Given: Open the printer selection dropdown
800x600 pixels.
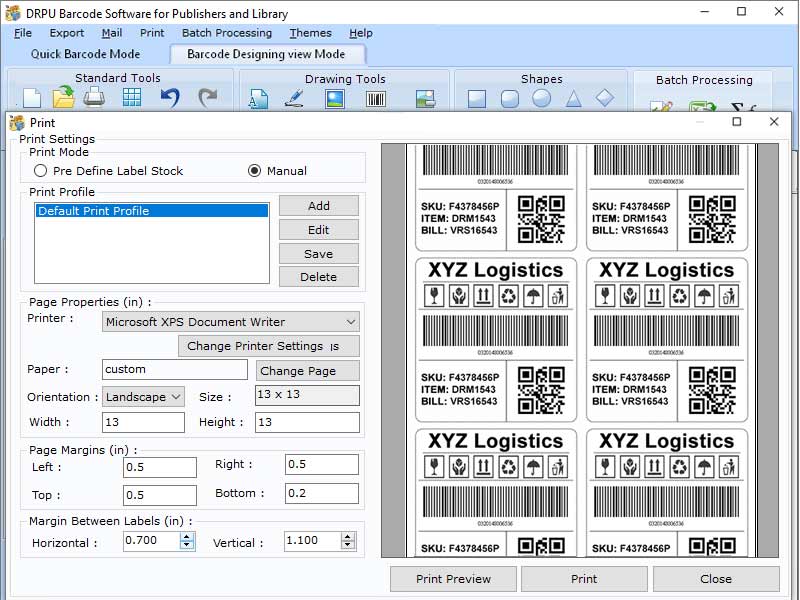Looking at the screenshot, I should pyautogui.click(x=350, y=322).
